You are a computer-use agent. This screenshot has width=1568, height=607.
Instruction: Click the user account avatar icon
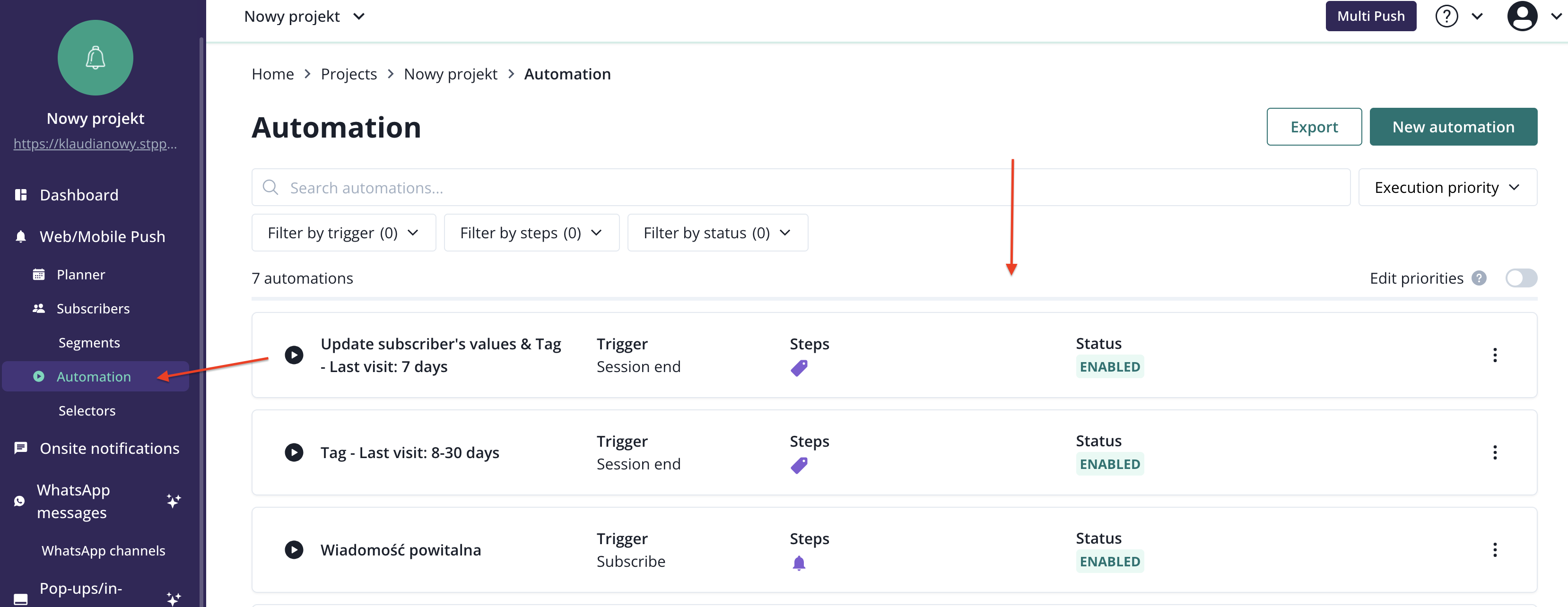coord(1522,17)
